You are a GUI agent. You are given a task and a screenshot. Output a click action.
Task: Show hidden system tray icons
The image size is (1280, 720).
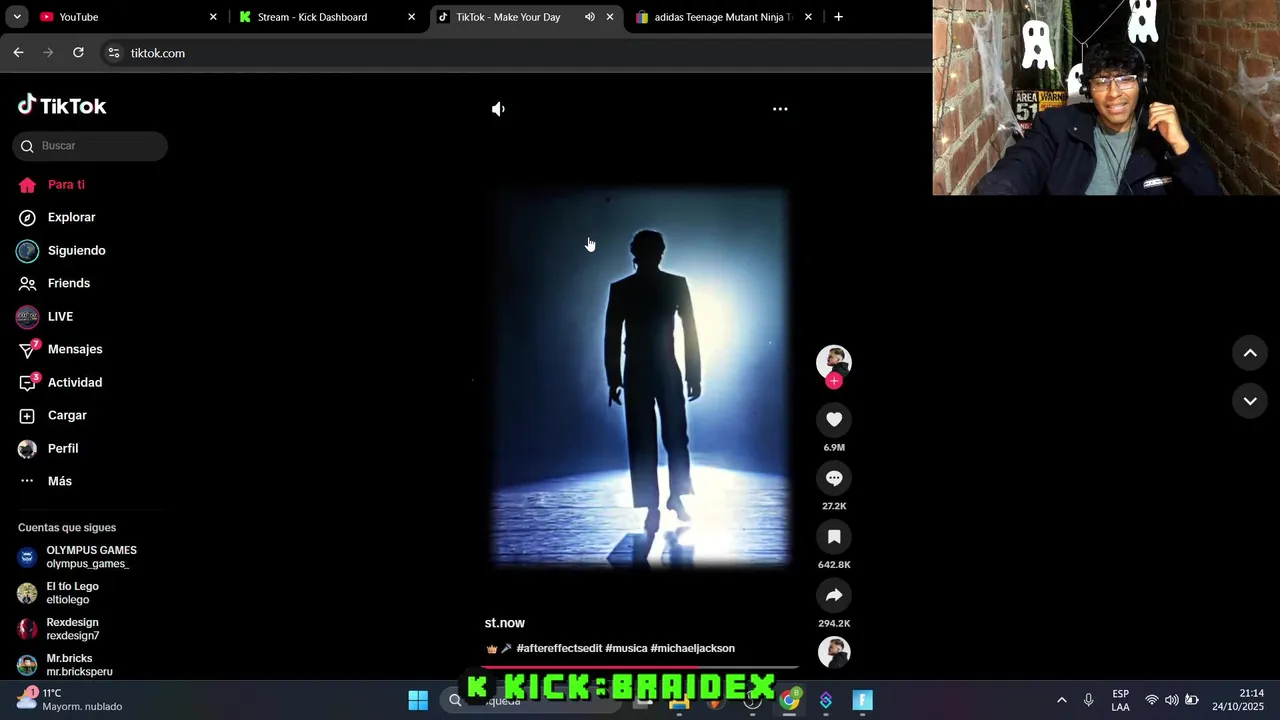[1062, 700]
